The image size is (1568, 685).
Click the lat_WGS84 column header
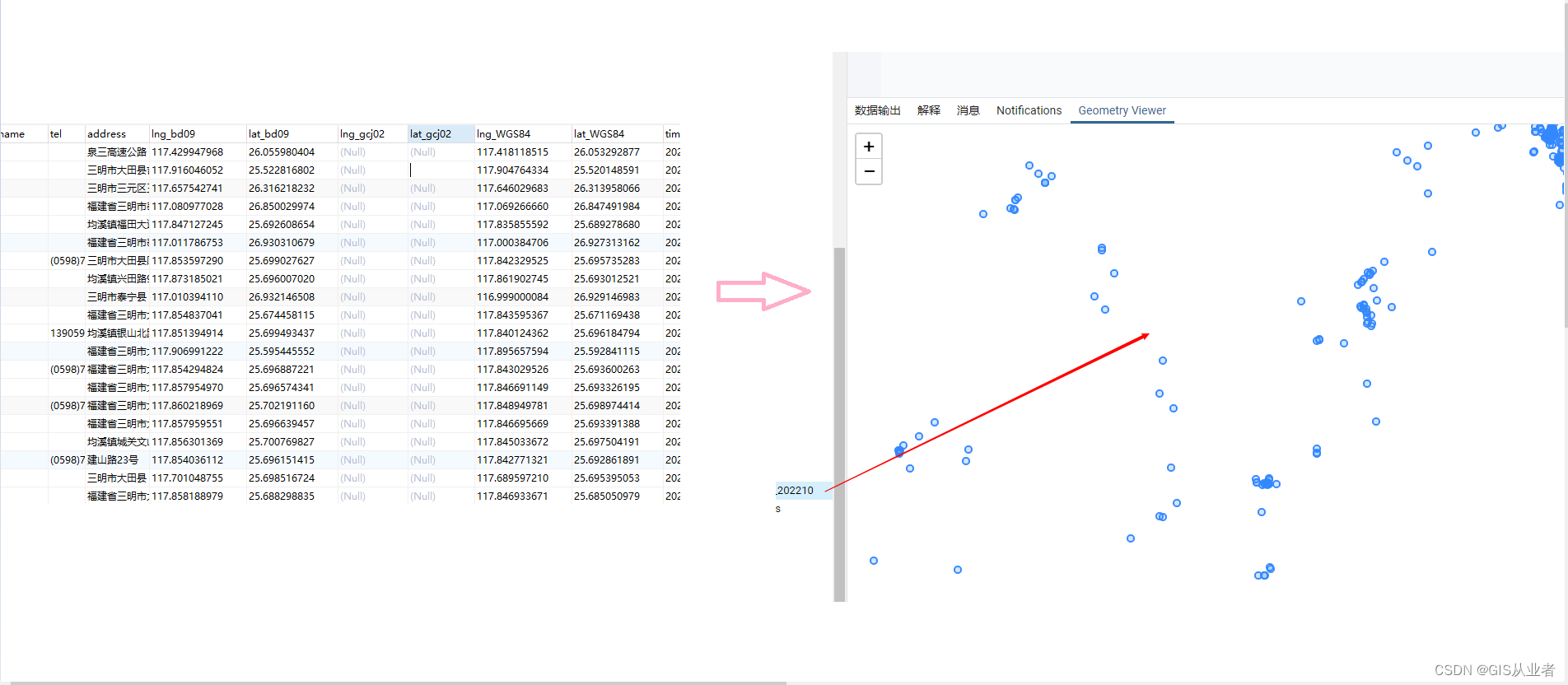tap(618, 133)
